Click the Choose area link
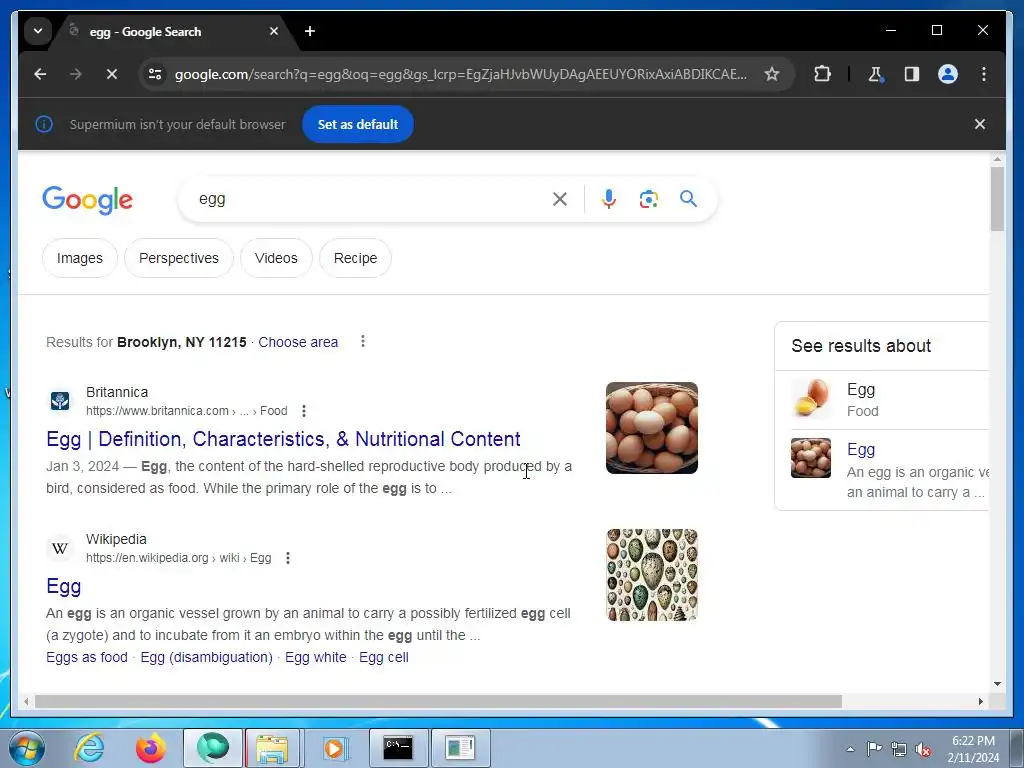1024x768 pixels. 298,342
